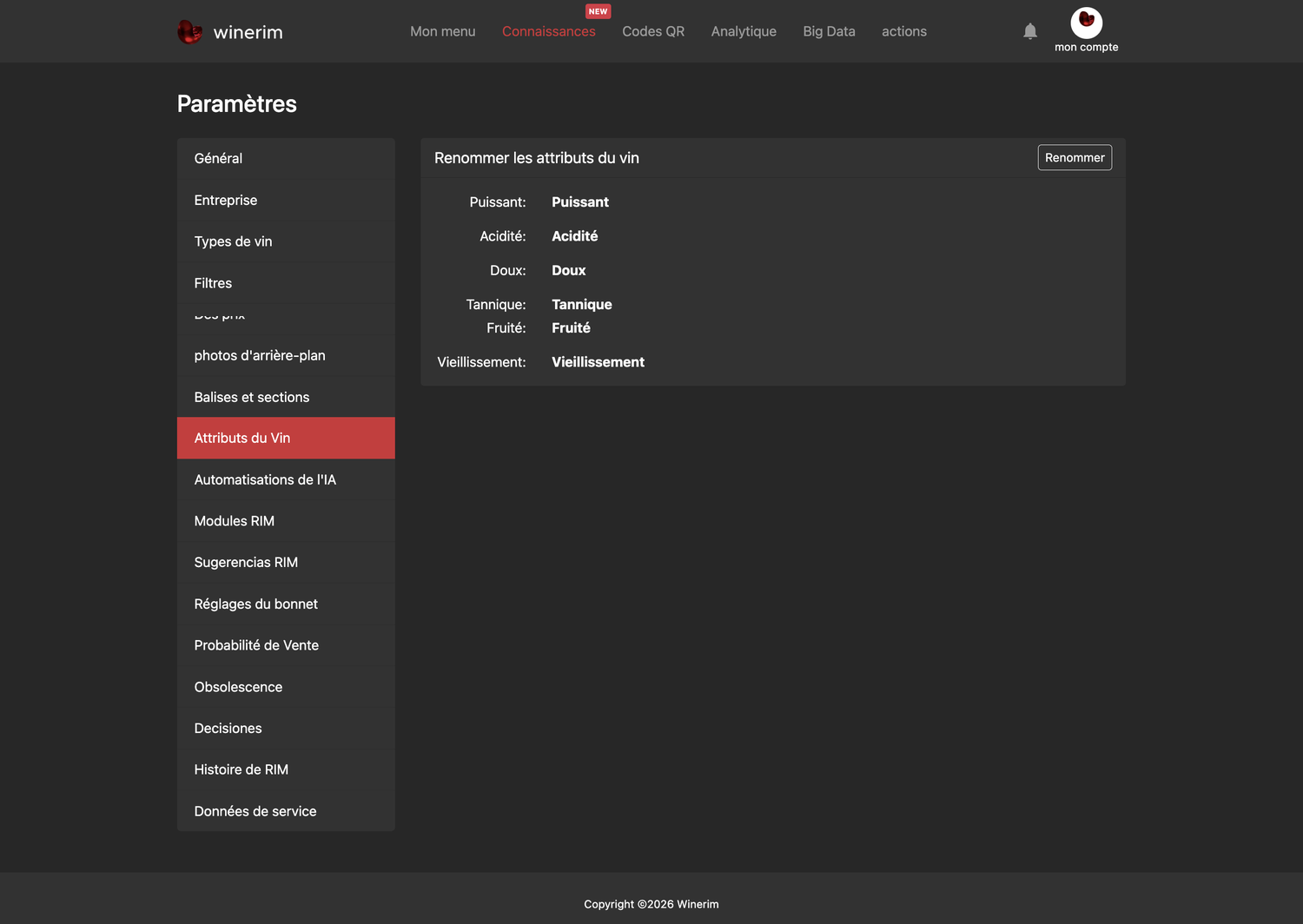The image size is (1303, 924).
Task: Open Données de service settings
Action: [x=286, y=811]
